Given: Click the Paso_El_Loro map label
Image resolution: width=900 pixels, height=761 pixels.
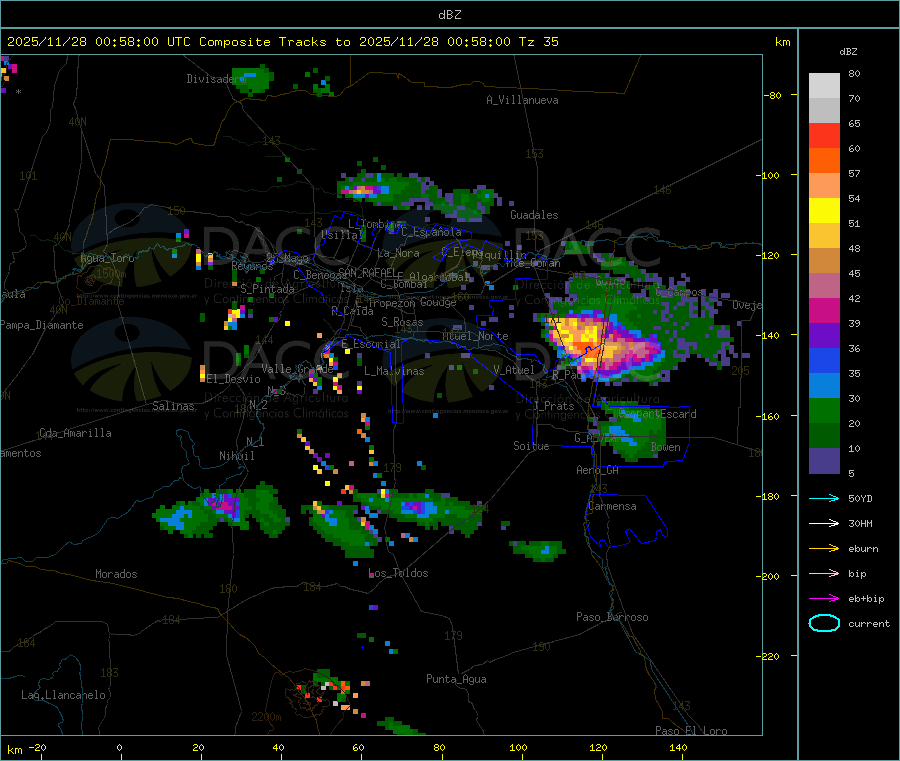Looking at the screenshot, I should [x=692, y=731].
